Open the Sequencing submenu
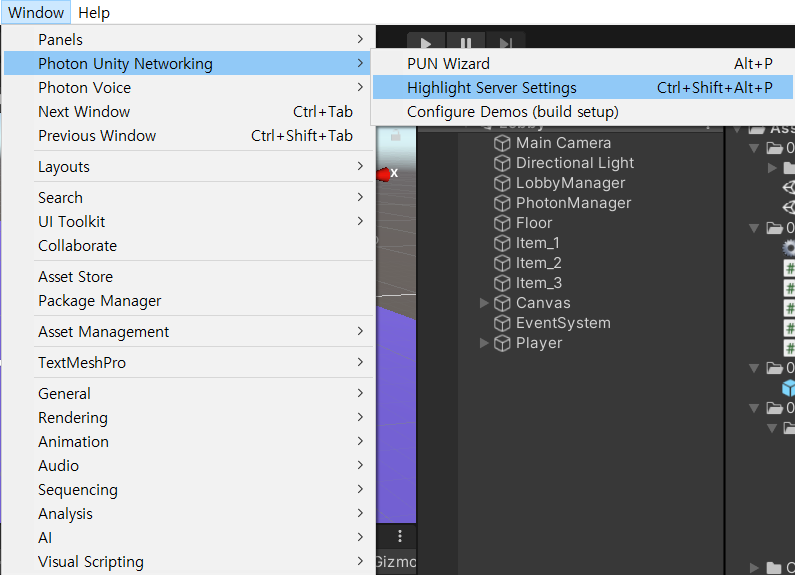The image size is (795, 575). (x=189, y=490)
